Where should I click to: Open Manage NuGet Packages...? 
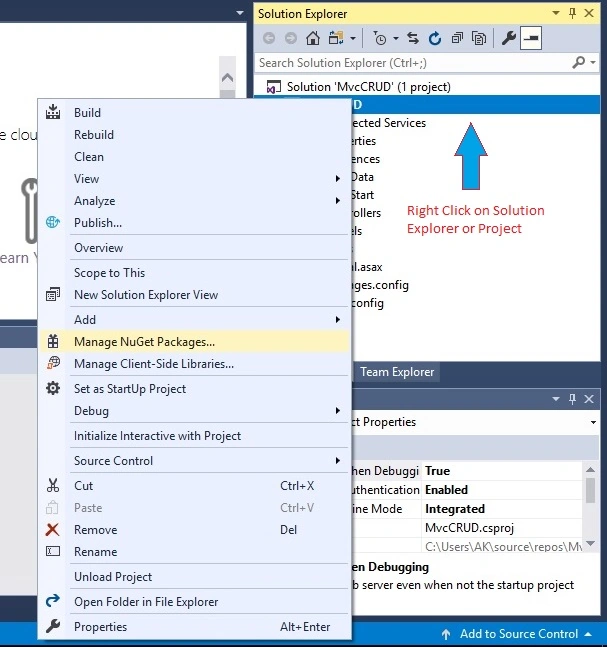click(194, 342)
